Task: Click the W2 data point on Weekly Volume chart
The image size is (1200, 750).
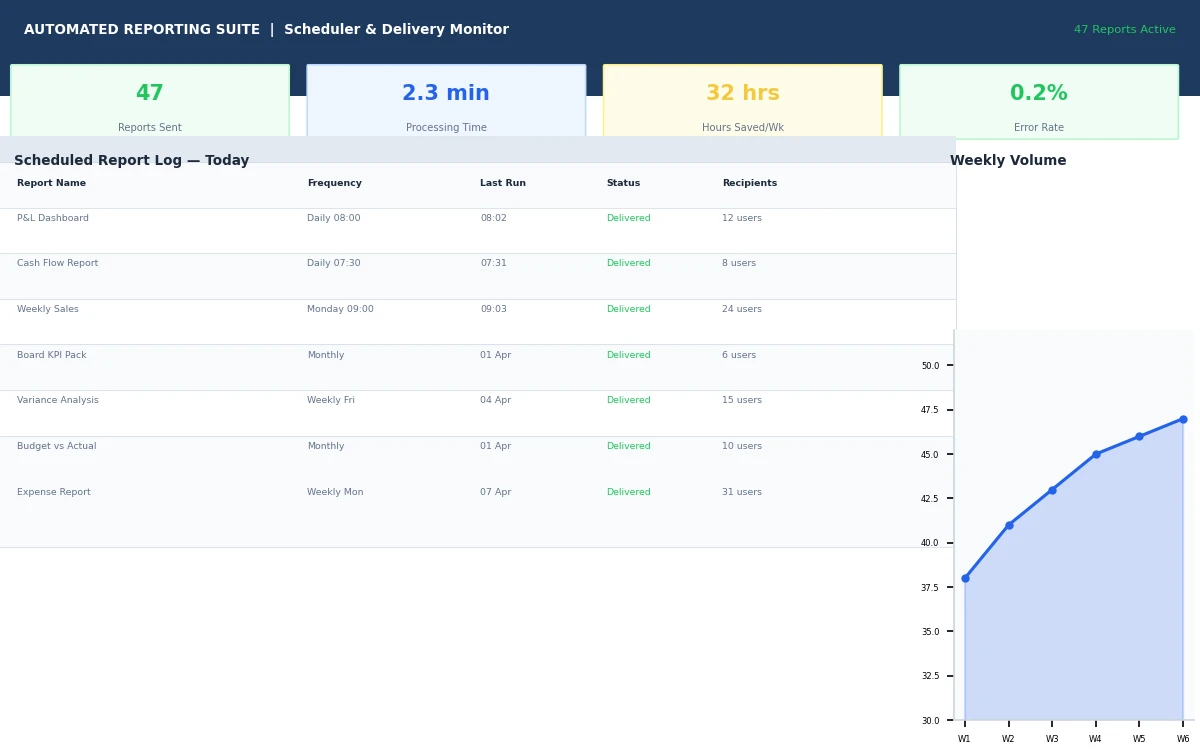Action: pos(1009,525)
